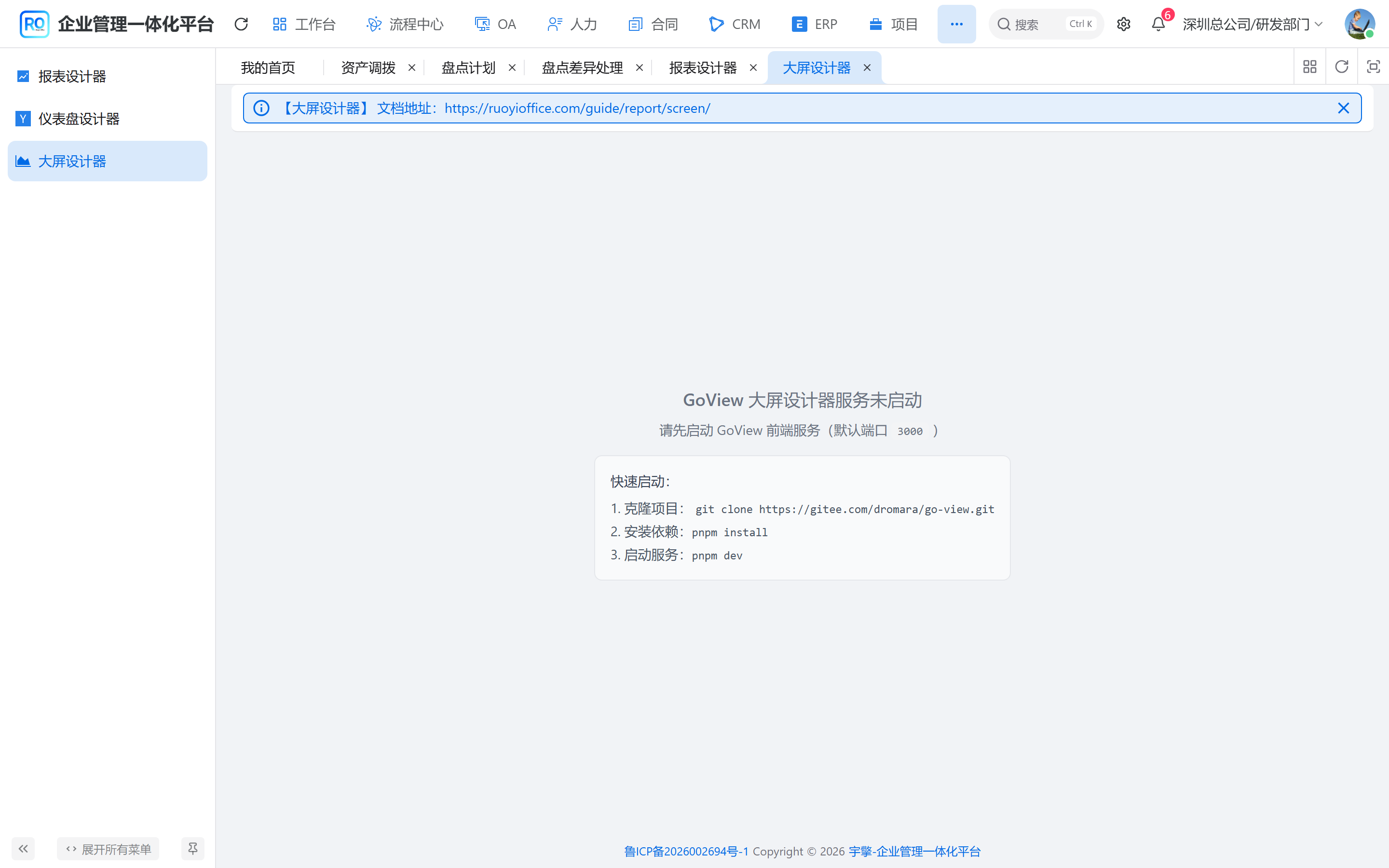Switch to the CRM module
The image size is (1389, 868).
pyautogui.click(x=735, y=24)
